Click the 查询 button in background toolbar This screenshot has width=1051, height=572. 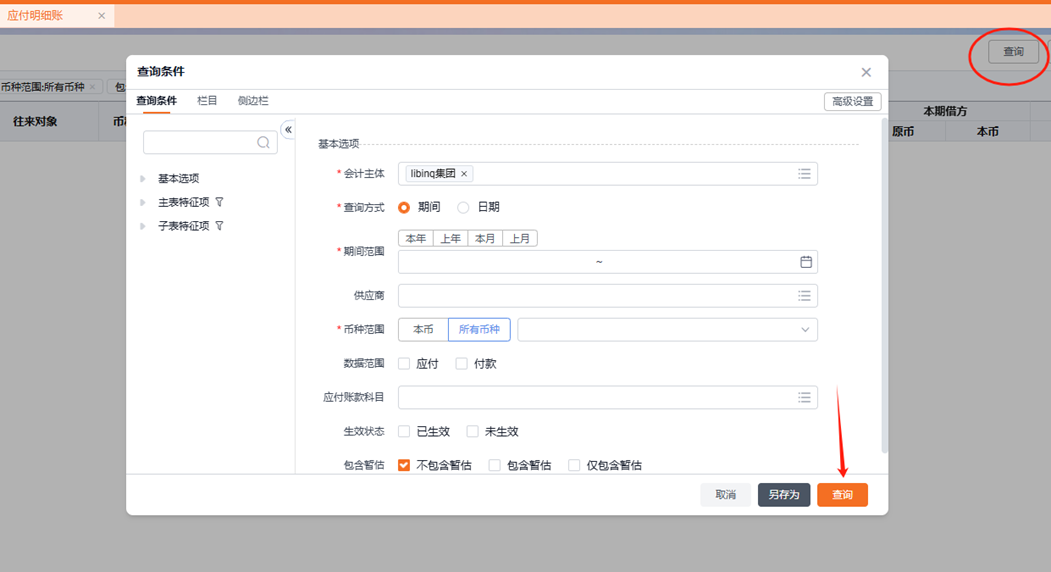[x=1013, y=52]
